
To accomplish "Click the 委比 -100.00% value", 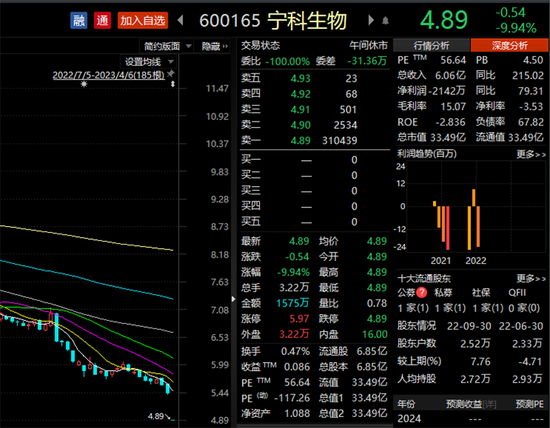I will [288, 61].
